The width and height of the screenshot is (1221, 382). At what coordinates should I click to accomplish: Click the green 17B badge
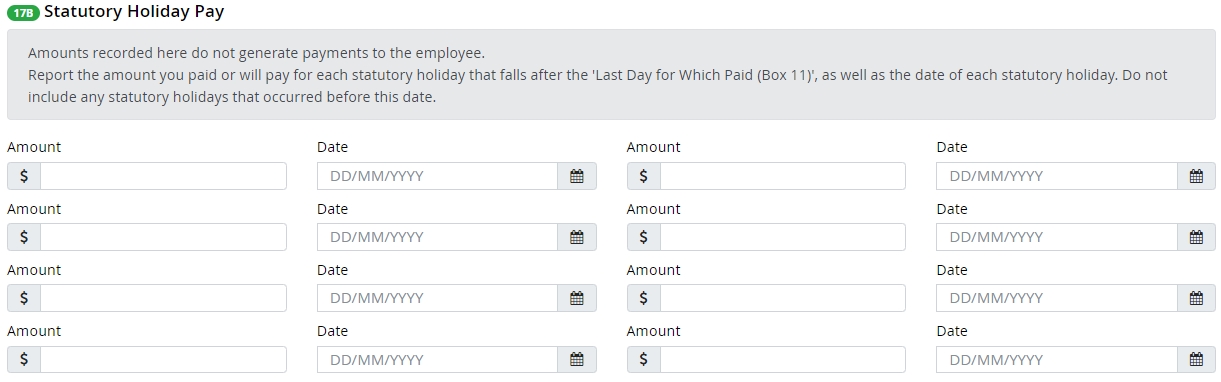pos(23,13)
